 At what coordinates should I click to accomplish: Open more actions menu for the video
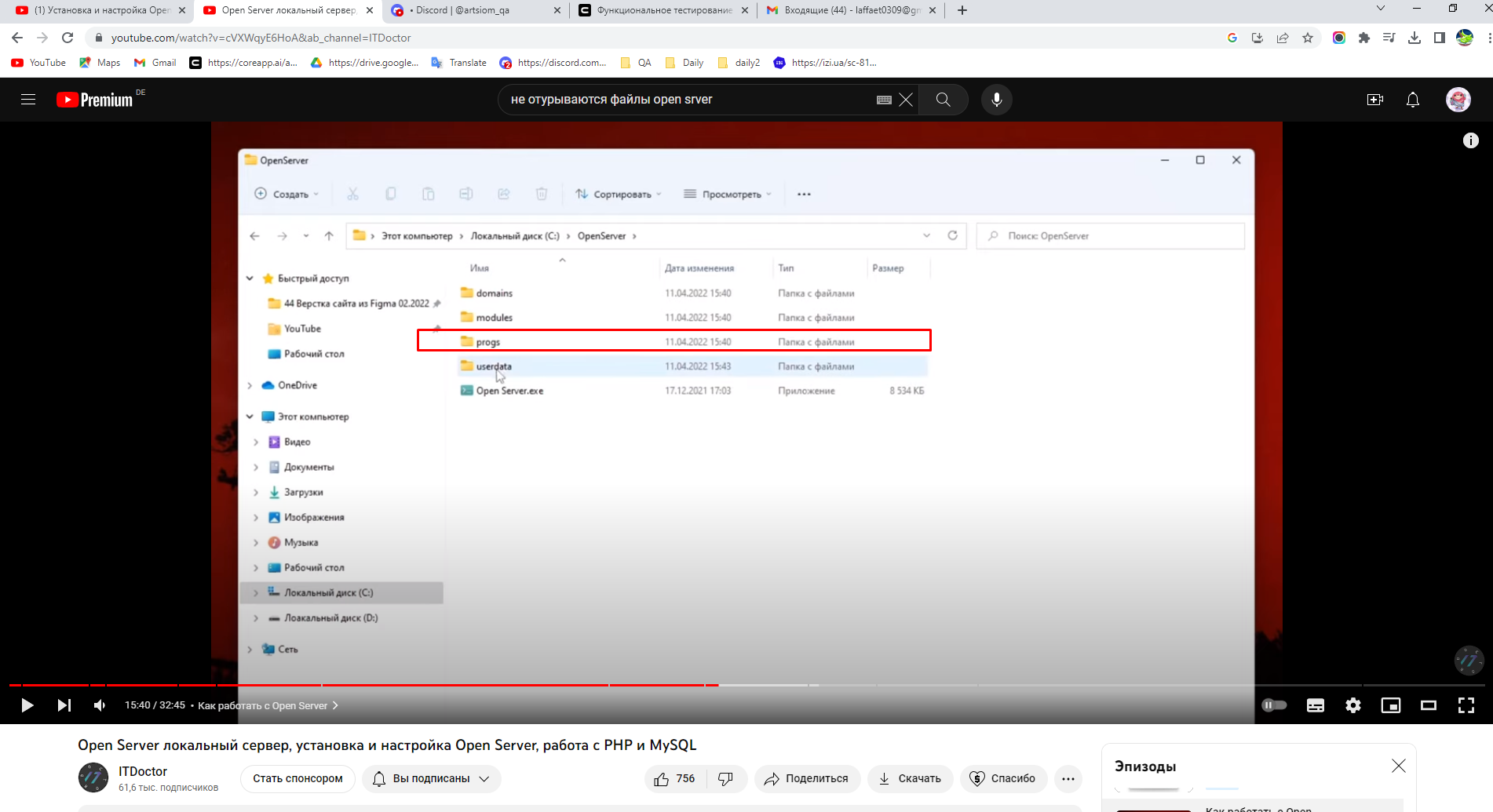[1068, 778]
